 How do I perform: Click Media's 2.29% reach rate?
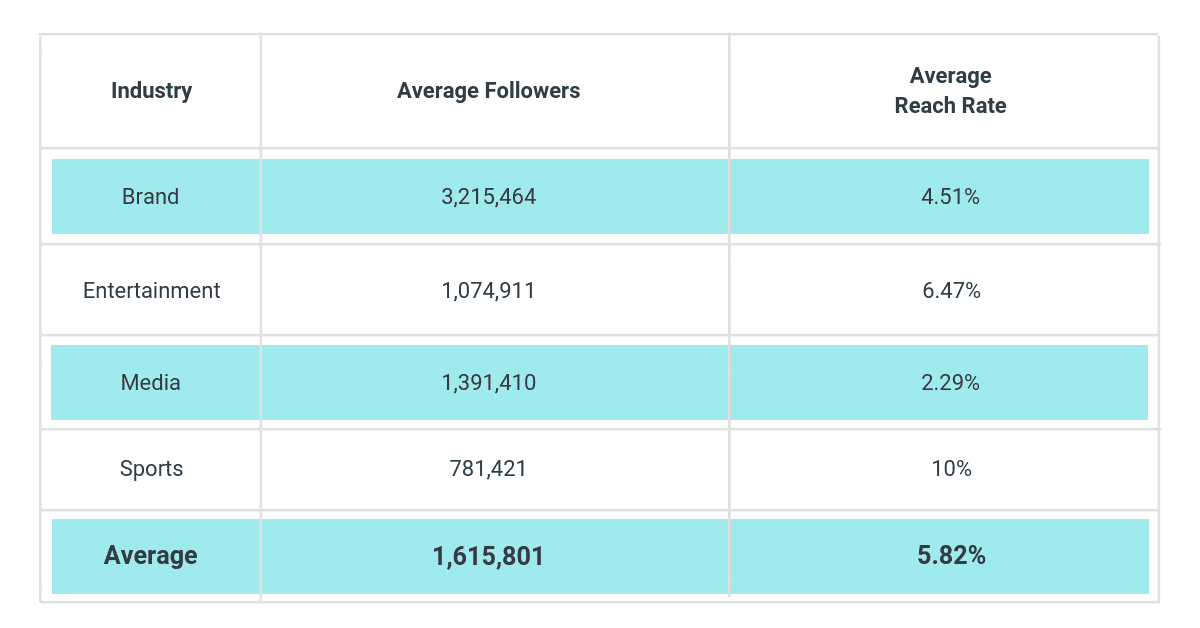click(950, 382)
